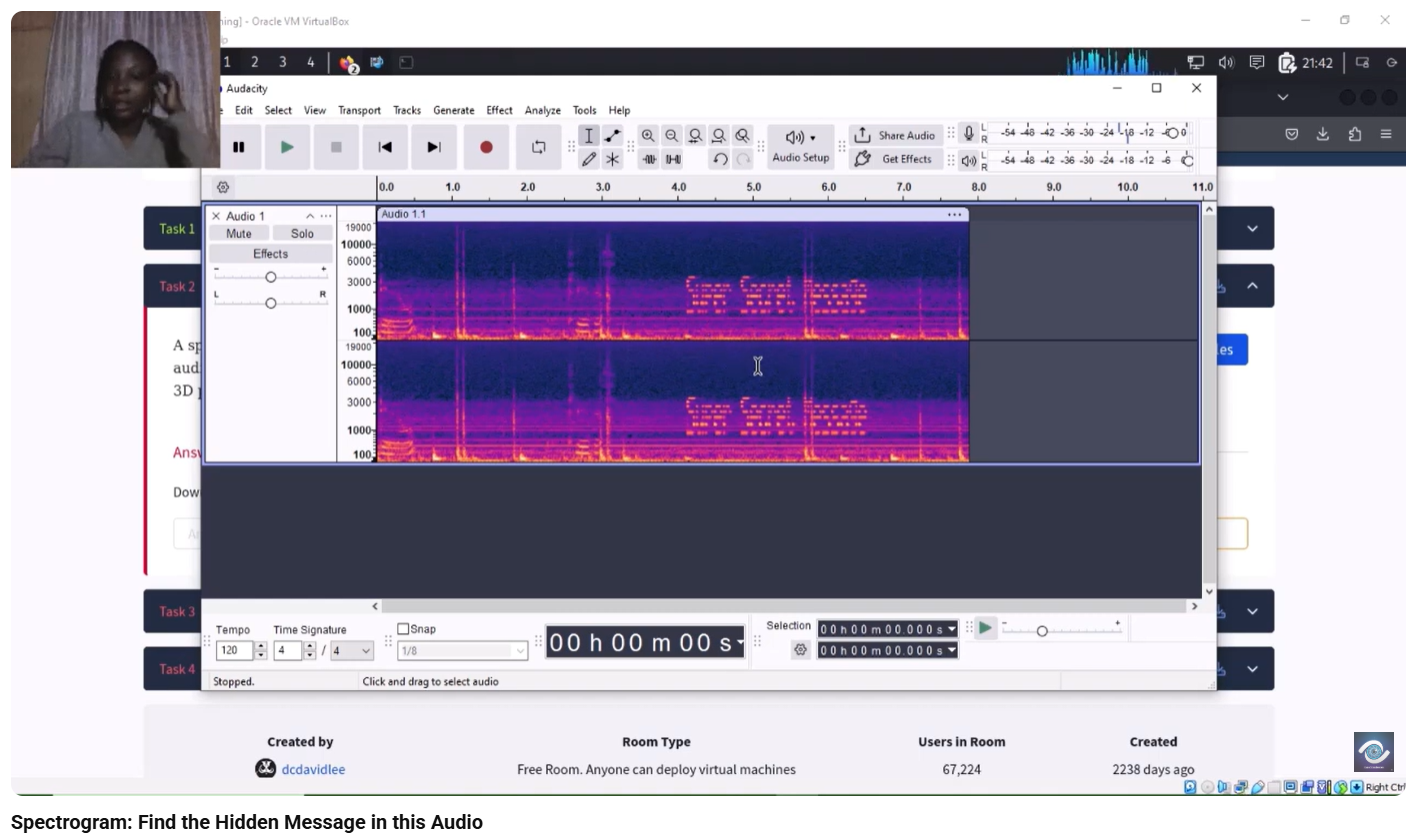This screenshot has width=1418, height=836.
Task: Adjust the playback speed slider
Action: click(x=1042, y=631)
